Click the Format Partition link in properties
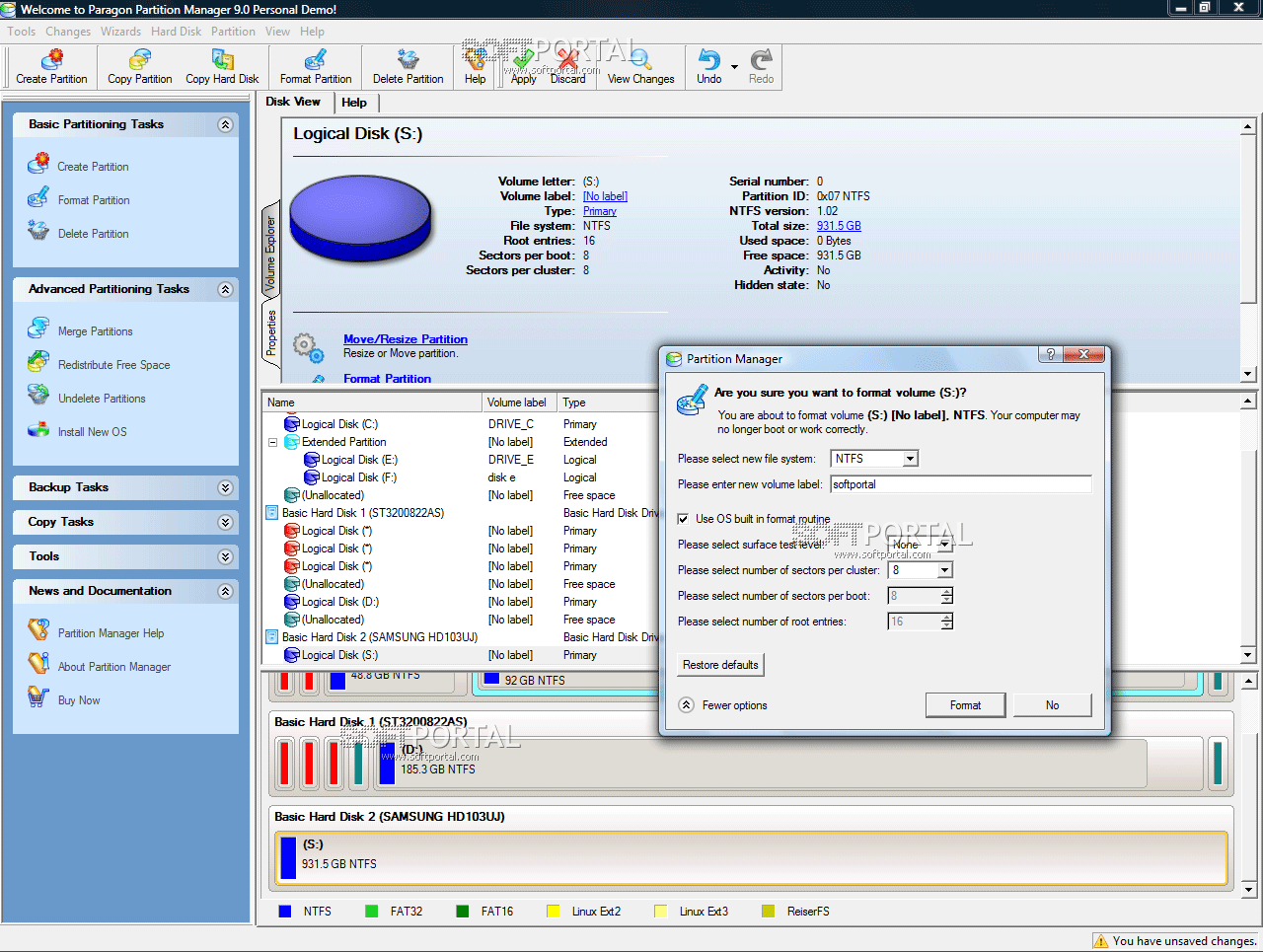The height and width of the screenshot is (952, 1263). 387,379
